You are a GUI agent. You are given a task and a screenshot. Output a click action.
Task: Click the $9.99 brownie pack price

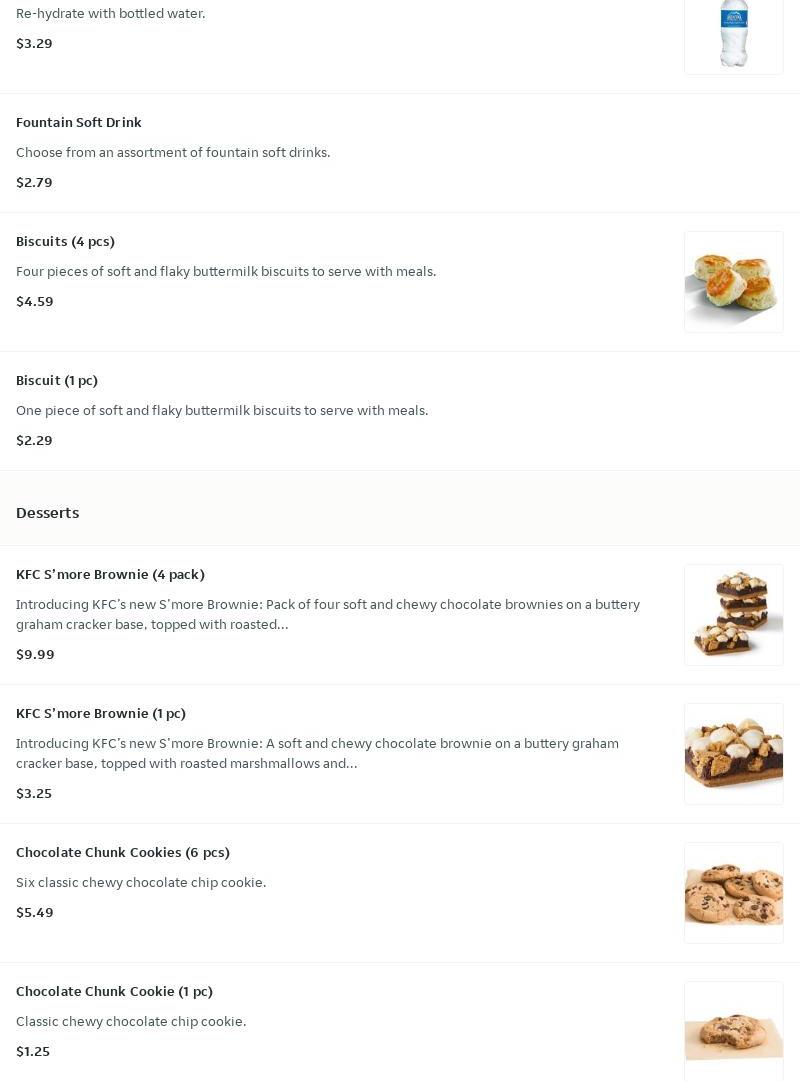click(35, 654)
